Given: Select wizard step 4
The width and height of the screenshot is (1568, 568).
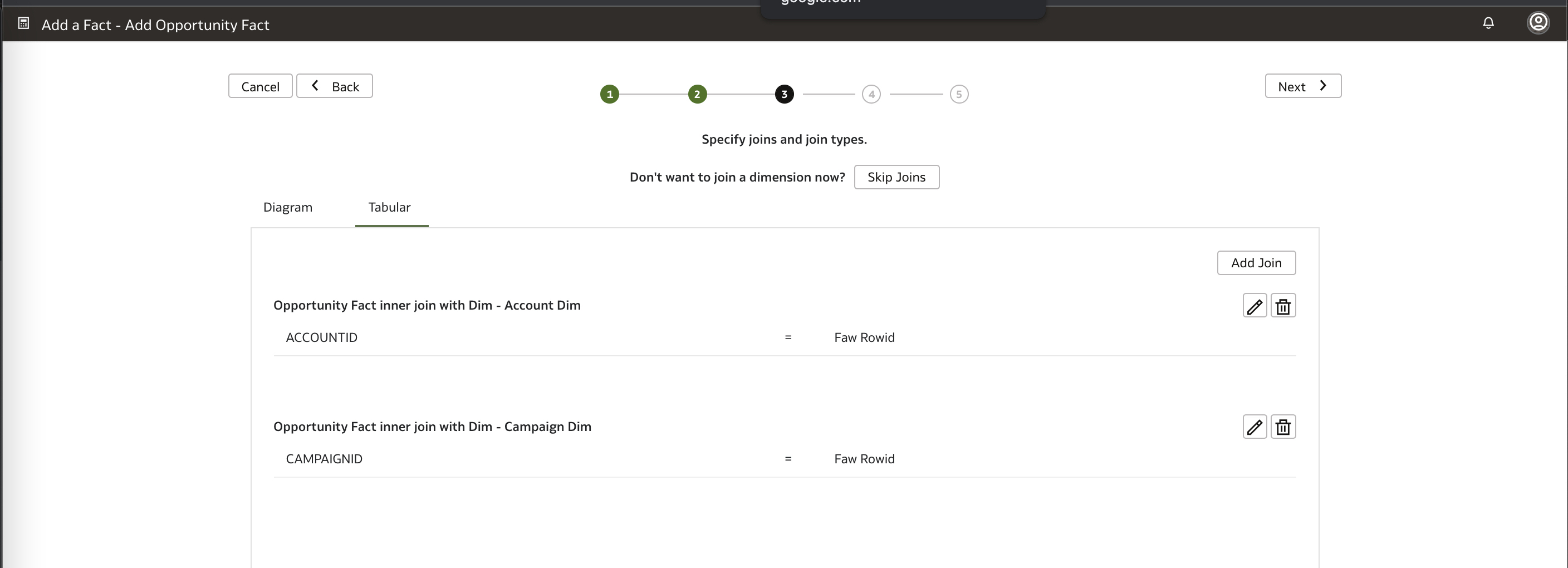Looking at the screenshot, I should tap(871, 94).
